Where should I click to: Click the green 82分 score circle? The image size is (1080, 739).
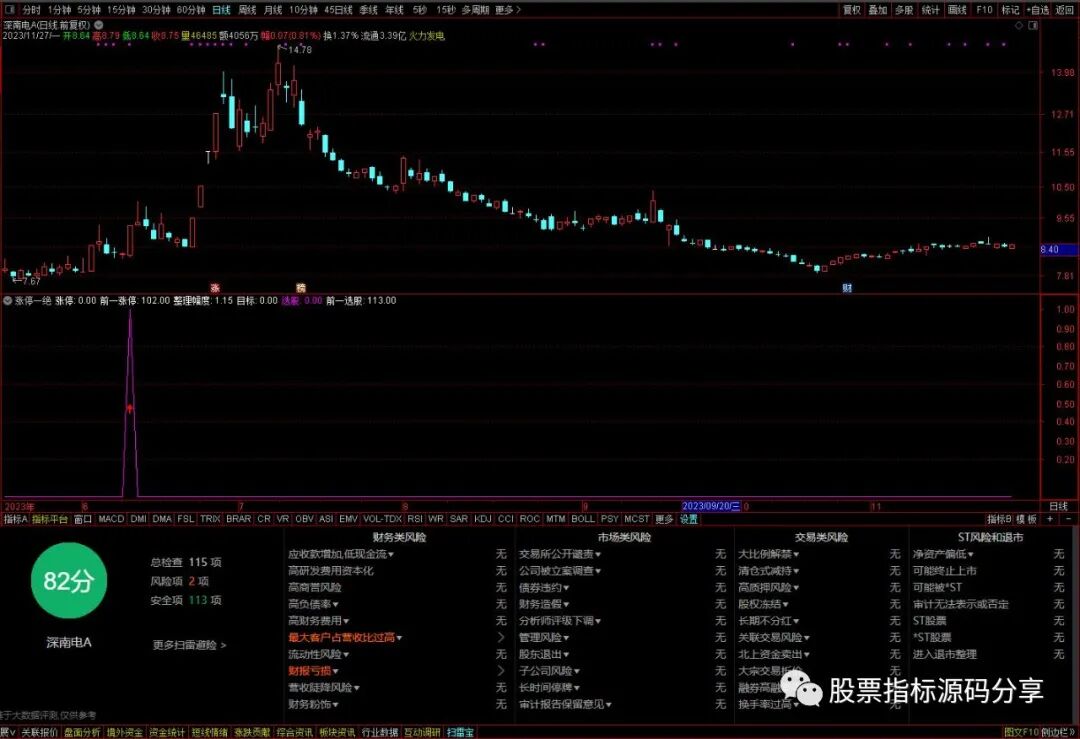coord(69,581)
